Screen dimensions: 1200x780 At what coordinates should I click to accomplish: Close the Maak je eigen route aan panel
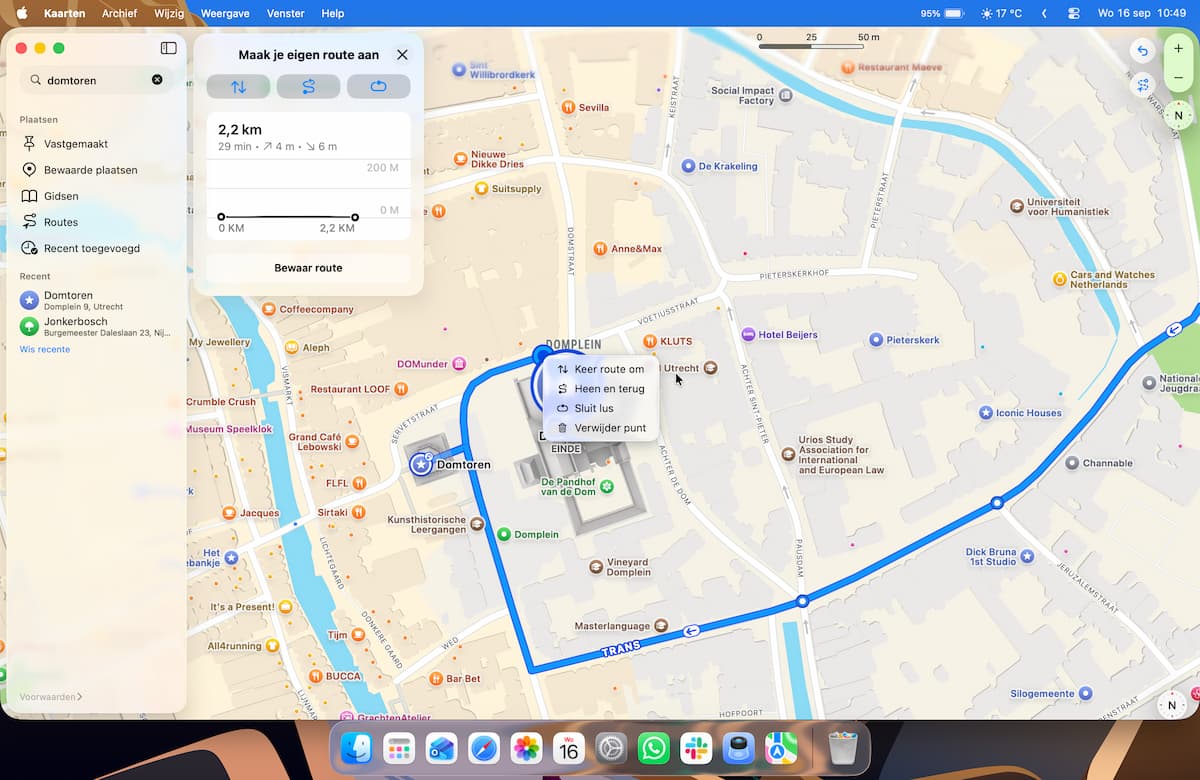[x=402, y=55]
